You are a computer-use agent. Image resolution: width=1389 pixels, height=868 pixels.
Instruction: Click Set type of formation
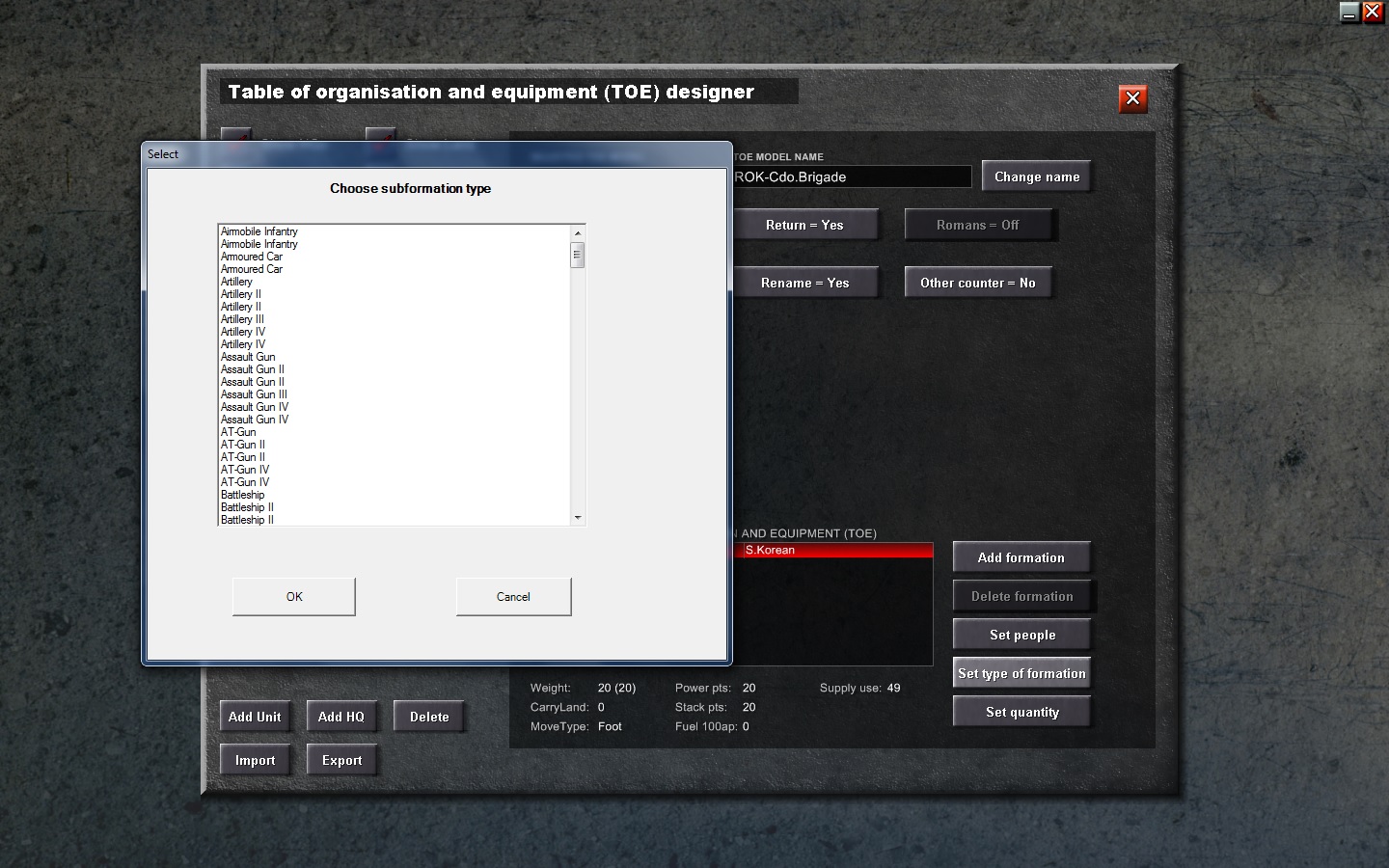[x=1021, y=673]
